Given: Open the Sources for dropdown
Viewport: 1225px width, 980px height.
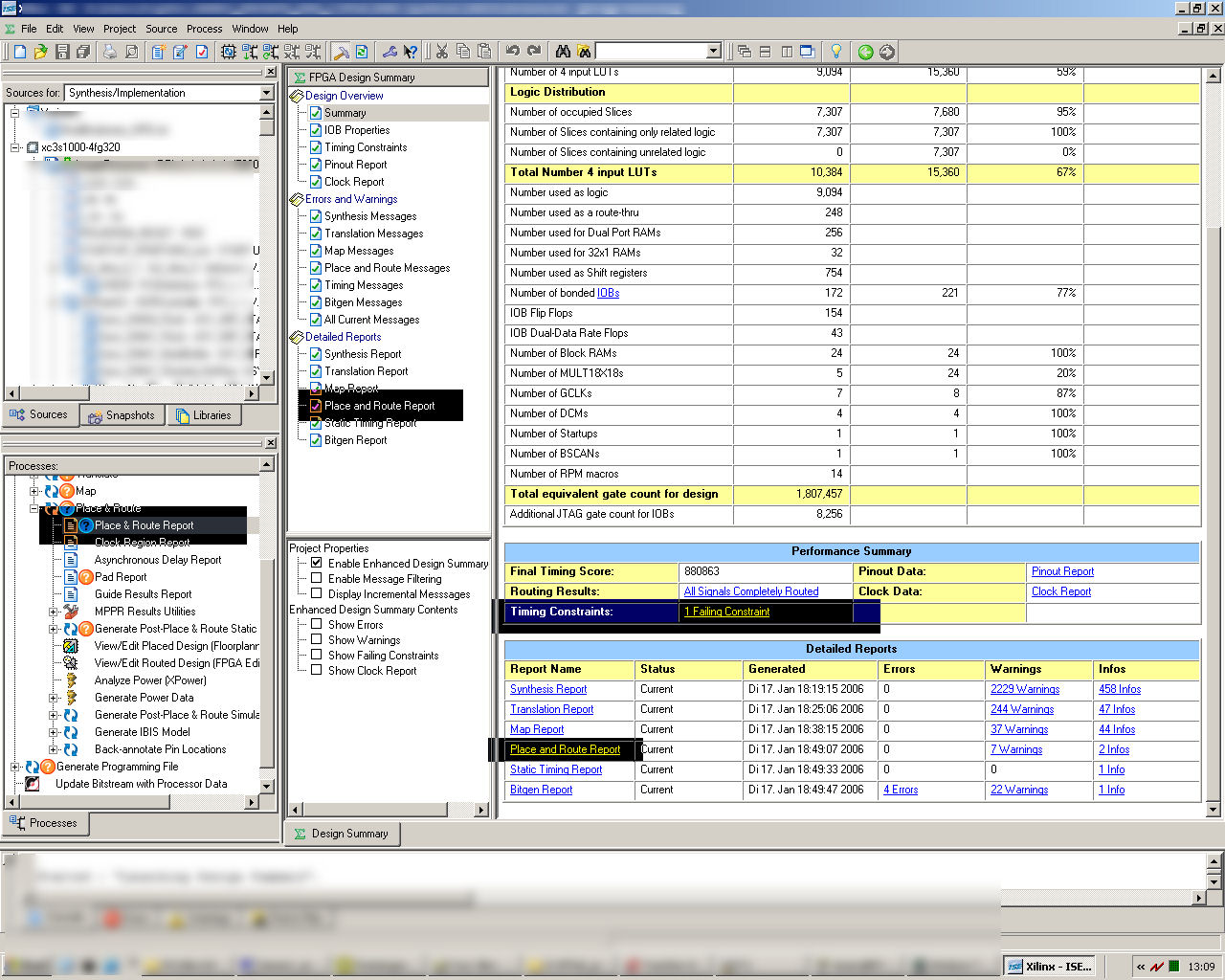Looking at the screenshot, I should tap(267, 93).
